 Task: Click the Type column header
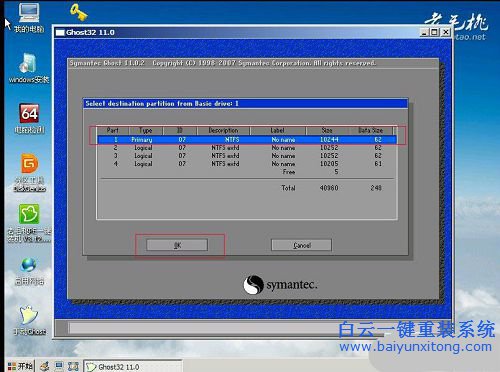146,130
